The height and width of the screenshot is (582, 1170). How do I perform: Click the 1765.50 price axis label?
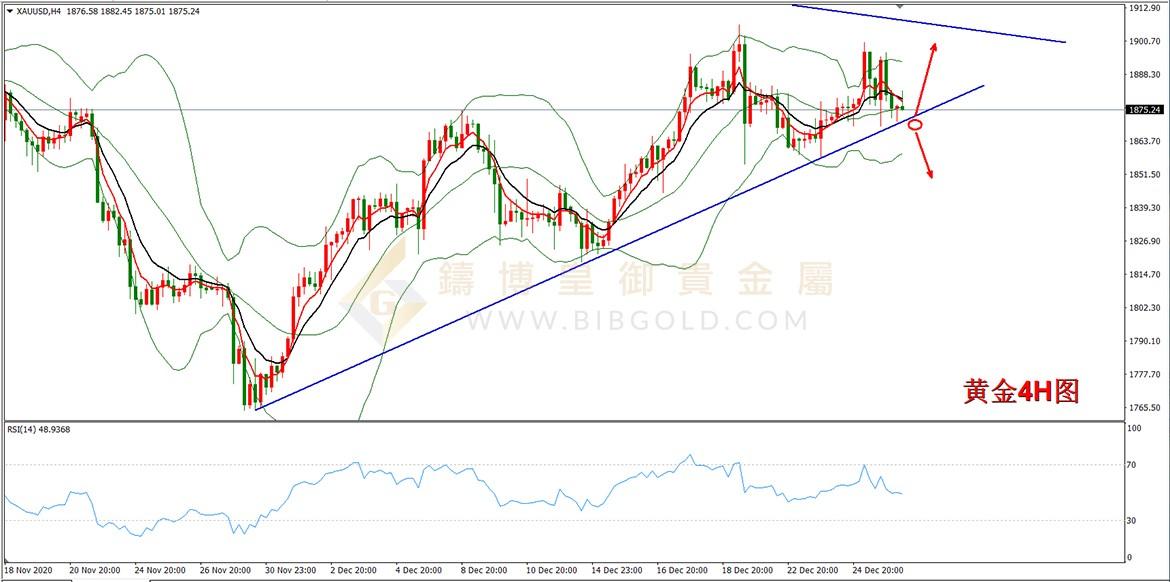coord(1144,408)
